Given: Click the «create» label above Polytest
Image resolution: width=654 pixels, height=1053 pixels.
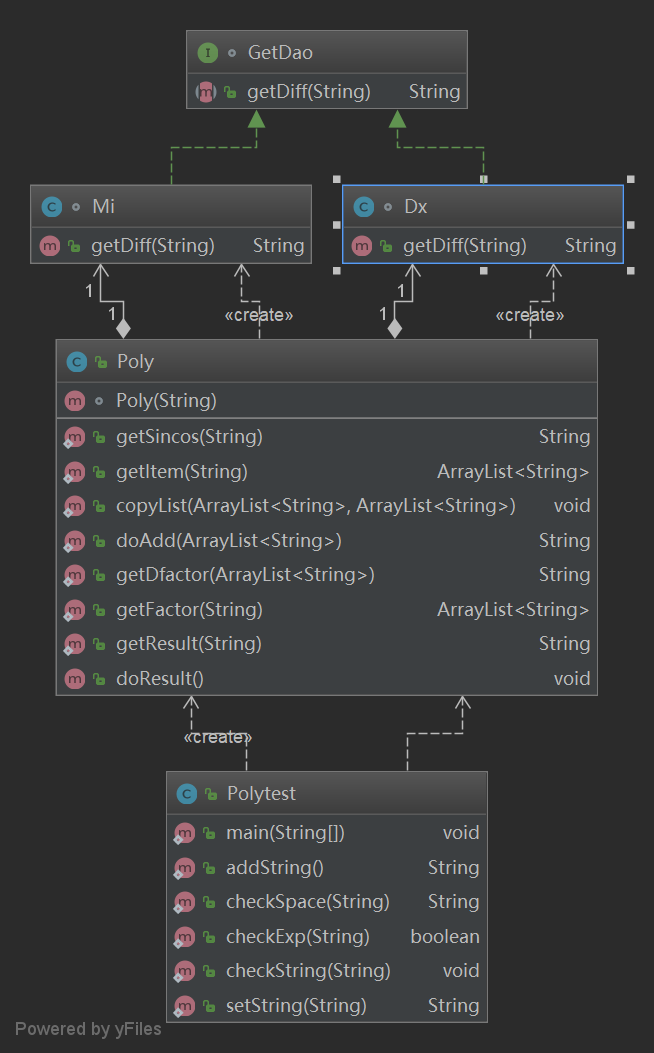Looking at the screenshot, I should [217, 738].
